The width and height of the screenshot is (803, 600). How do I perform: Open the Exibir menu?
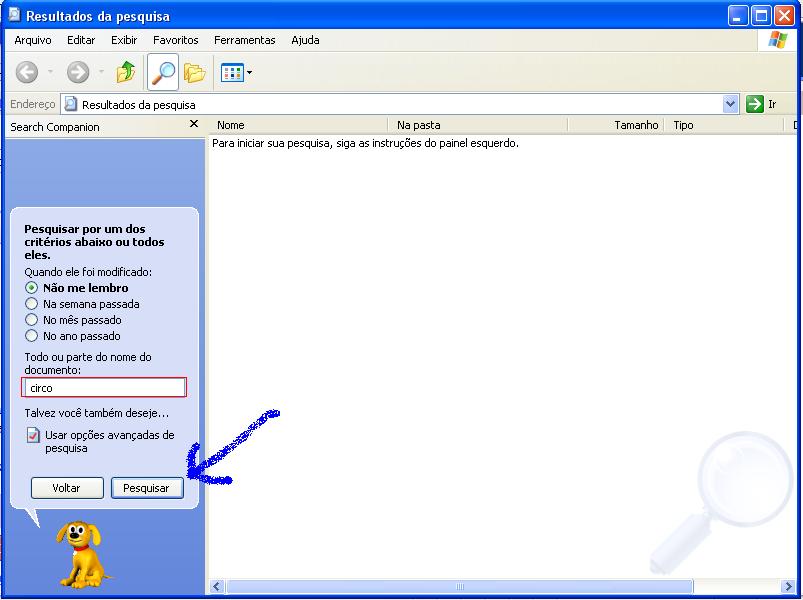(124, 40)
